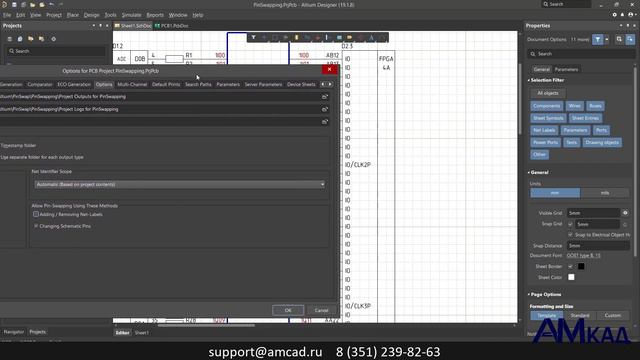Select the Comparator tab in dialog
640x360 pixels.
(x=40, y=84)
